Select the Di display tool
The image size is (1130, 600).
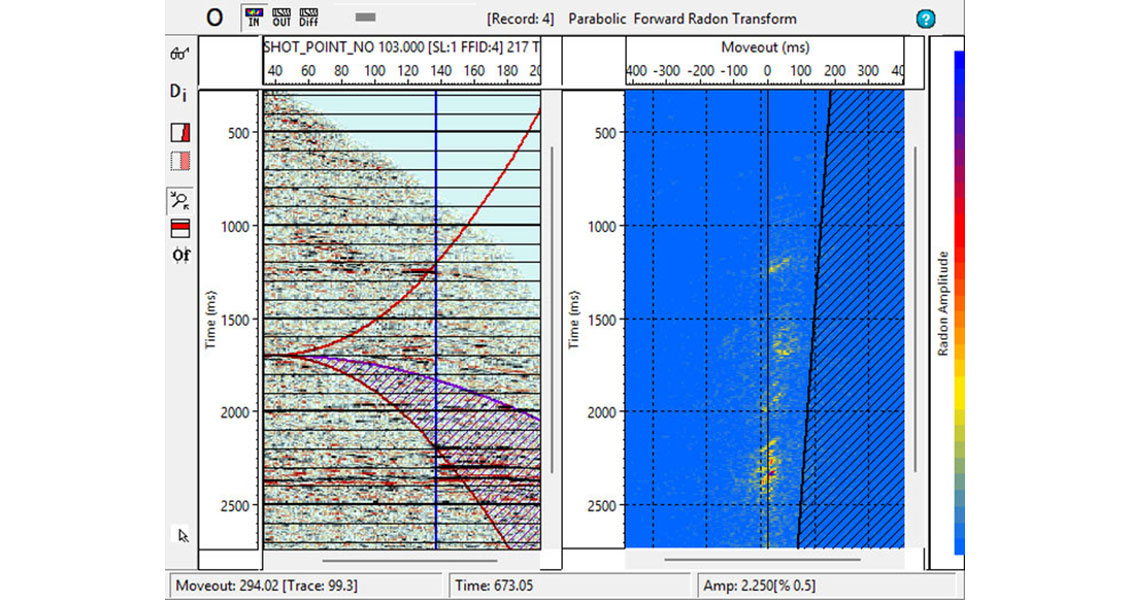pyautogui.click(x=179, y=92)
